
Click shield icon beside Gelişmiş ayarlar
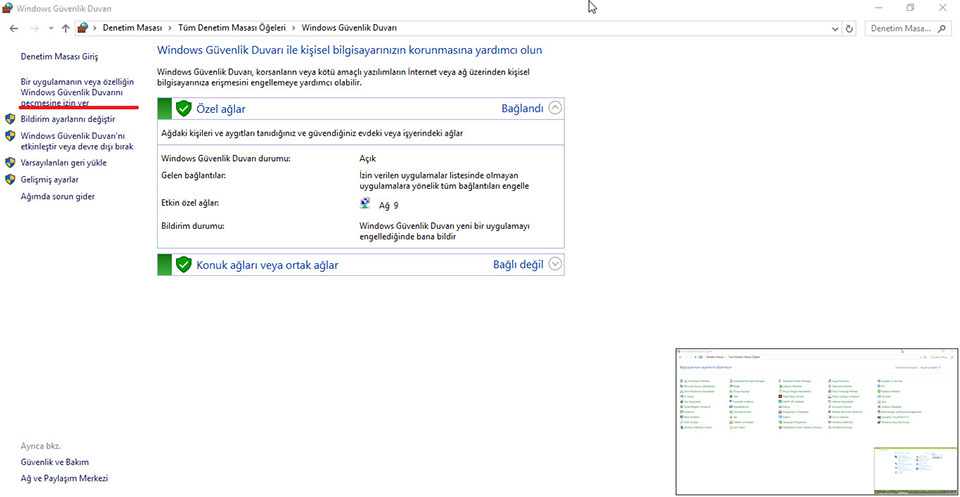pyautogui.click(x=10, y=179)
